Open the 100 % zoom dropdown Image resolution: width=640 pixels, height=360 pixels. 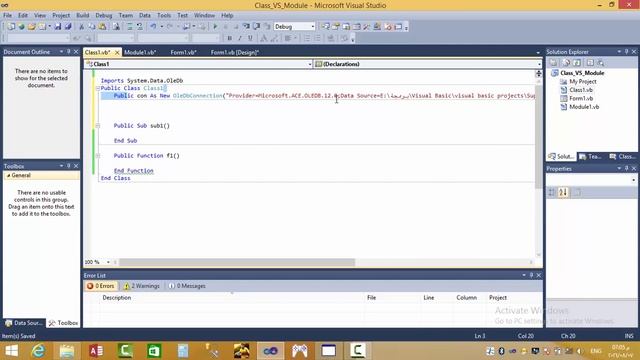[x=108, y=262]
